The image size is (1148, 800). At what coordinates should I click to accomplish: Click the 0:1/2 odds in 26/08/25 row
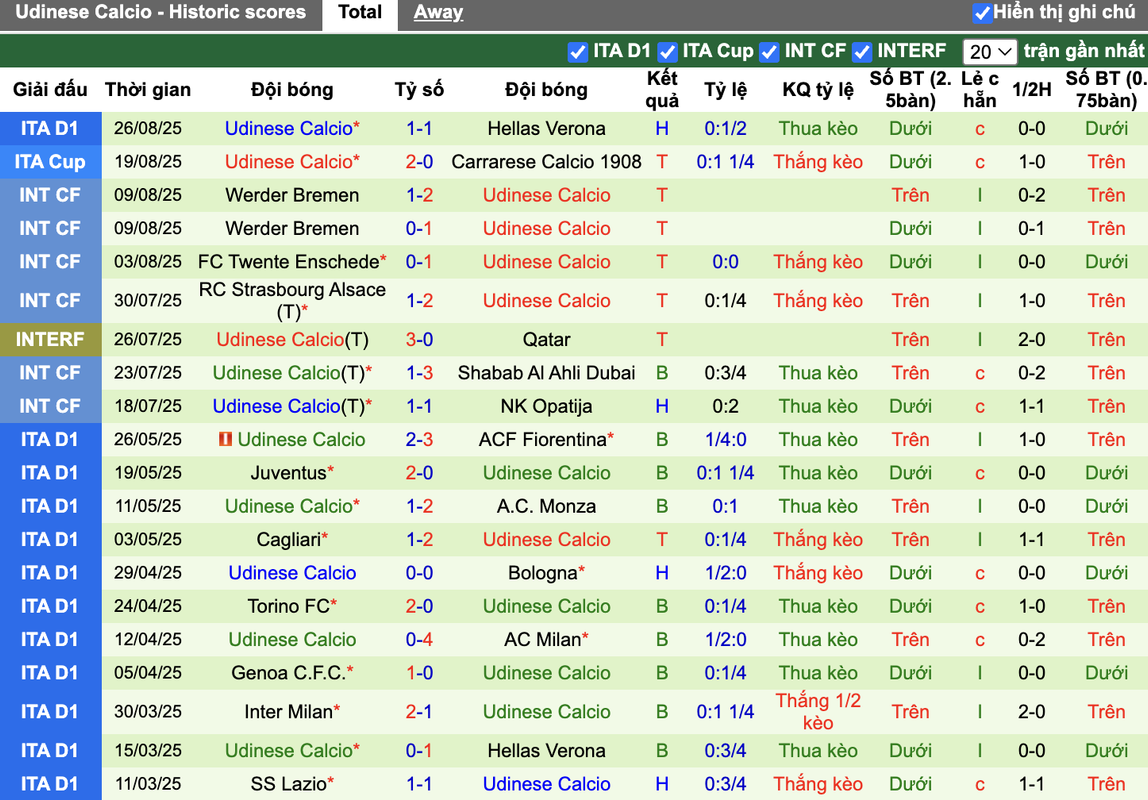[725, 128]
